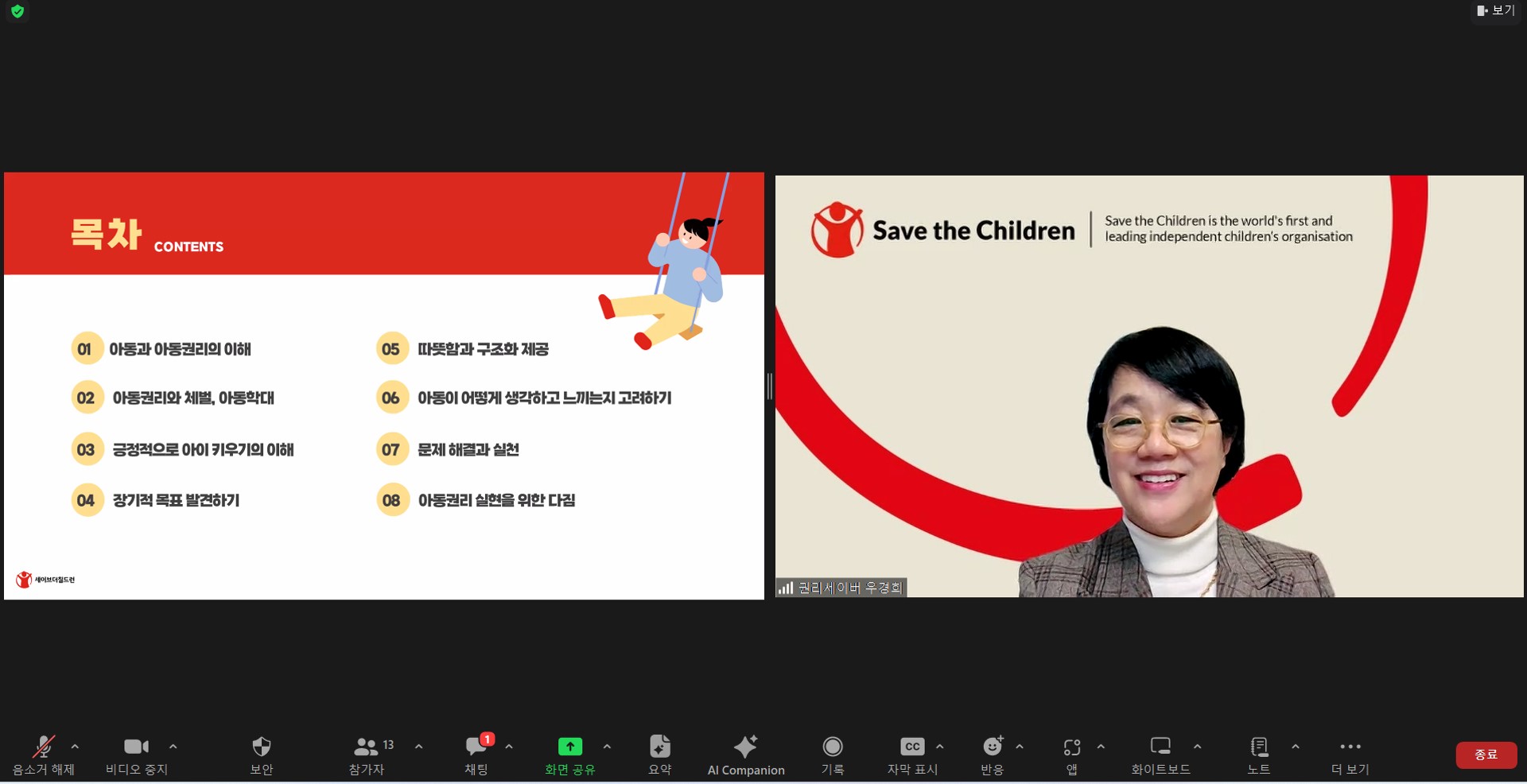1527x784 pixels.
Task: Click the Save the Children logo in video
Action: [x=943, y=230]
